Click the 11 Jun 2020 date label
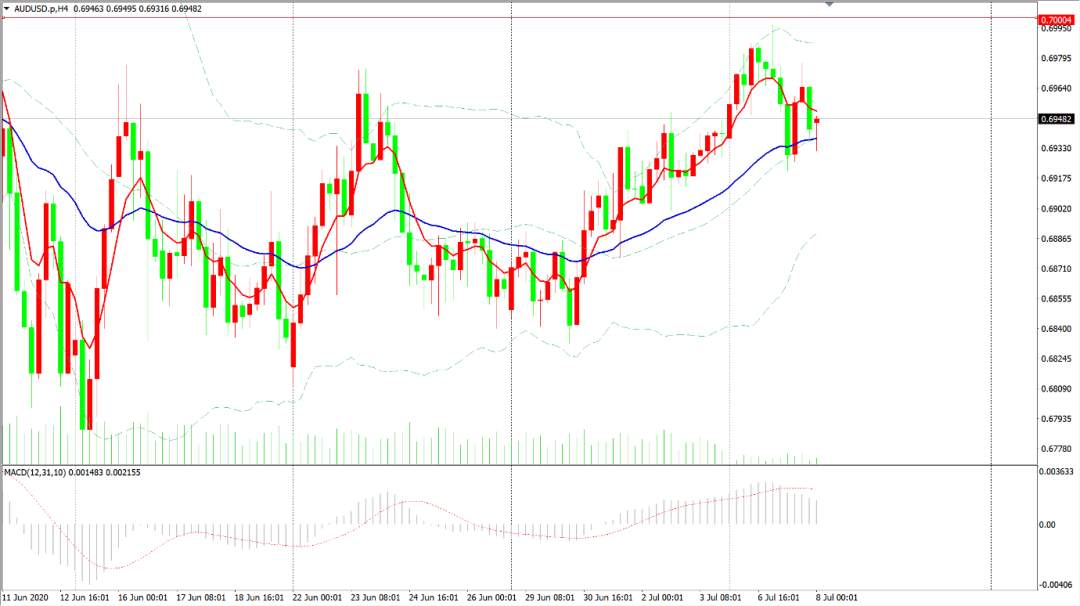Screen dimensions: 1080x606 coord(25,598)
